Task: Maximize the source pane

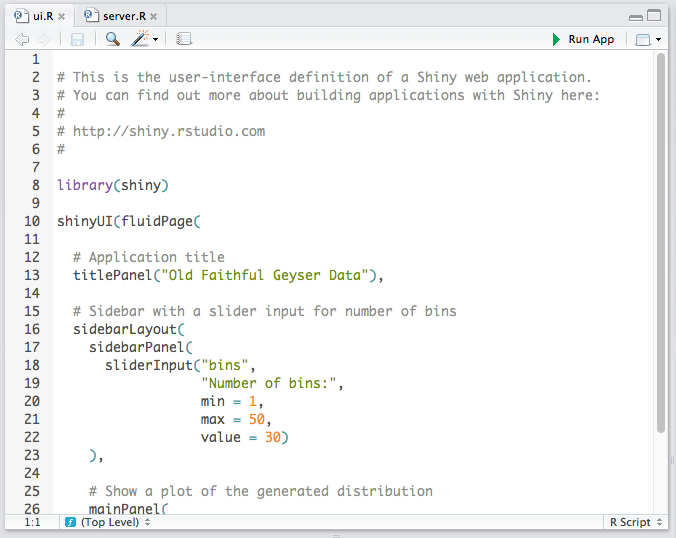Action: pos(654,16)
